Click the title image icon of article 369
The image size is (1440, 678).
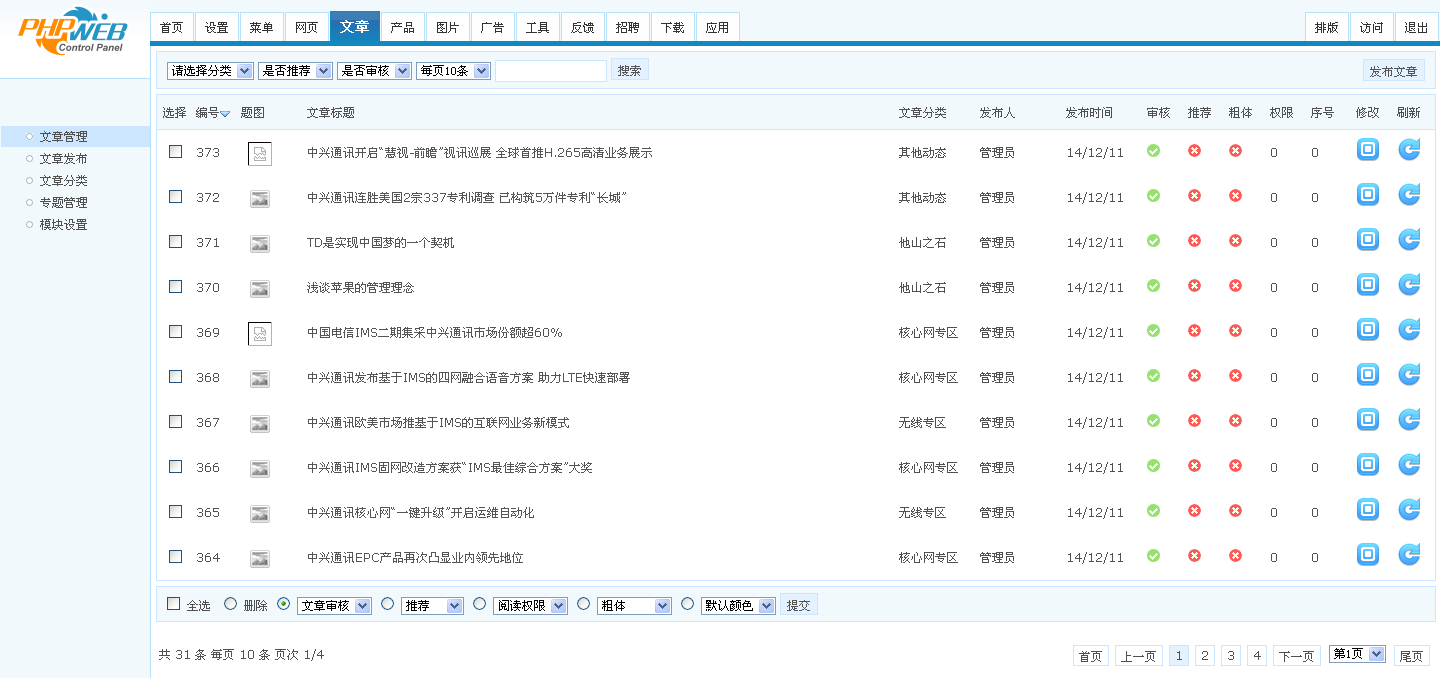coord(260,333)
